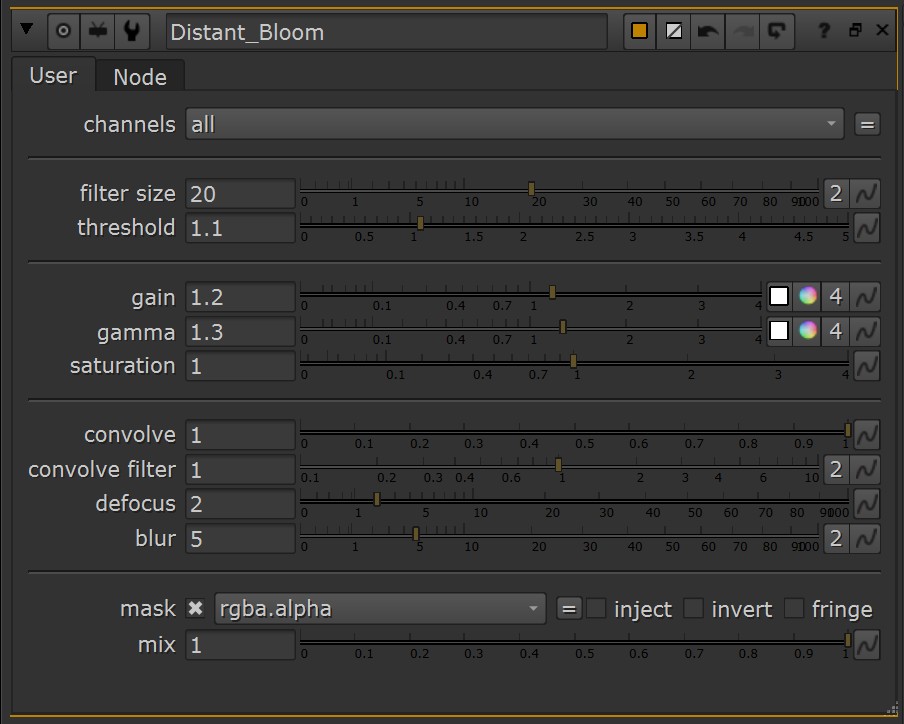Float the properties panel window
The height and width of the screenshot is (724, 904).
855,31
